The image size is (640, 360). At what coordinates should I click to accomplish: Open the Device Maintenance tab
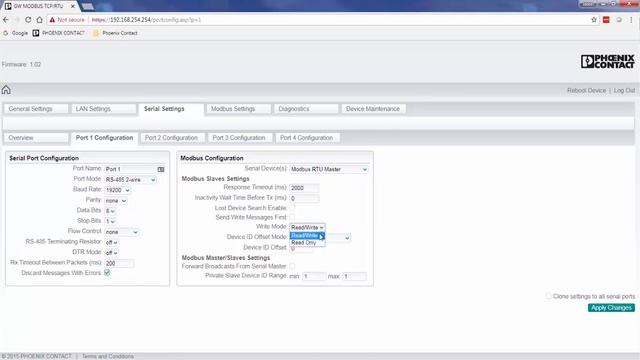pyautogui.click(x=373, y=109)
